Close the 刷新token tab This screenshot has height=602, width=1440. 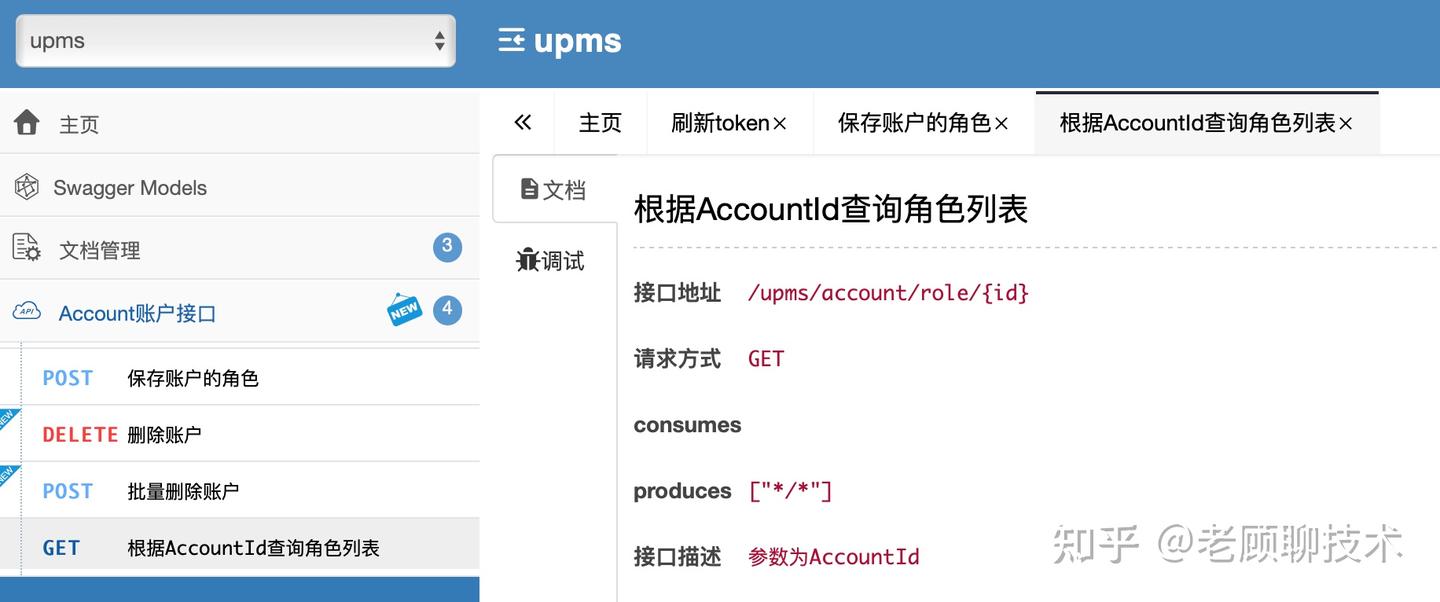pyautogui.click(x=777, y=122)
